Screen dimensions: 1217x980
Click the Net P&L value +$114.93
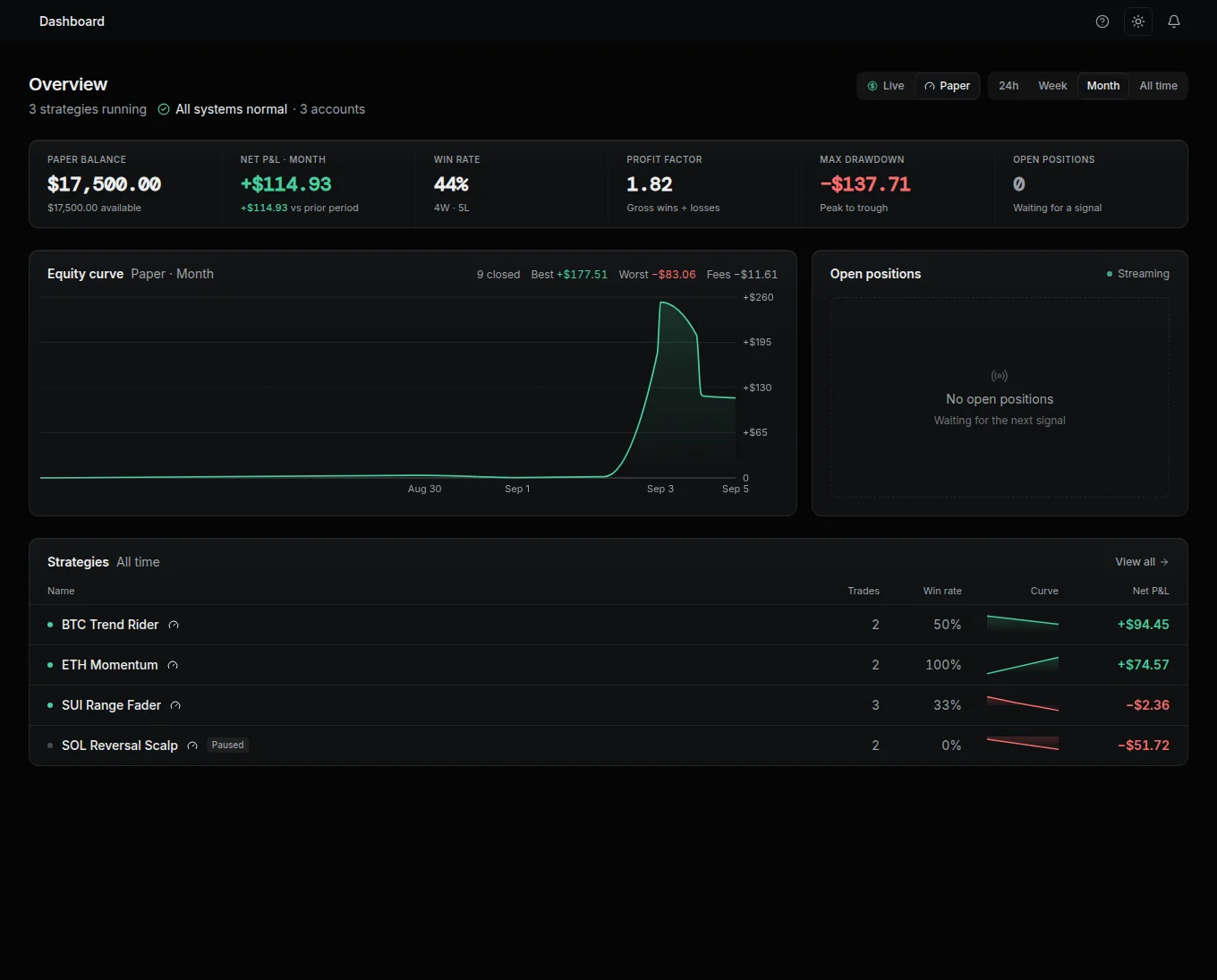pos(286,184)
